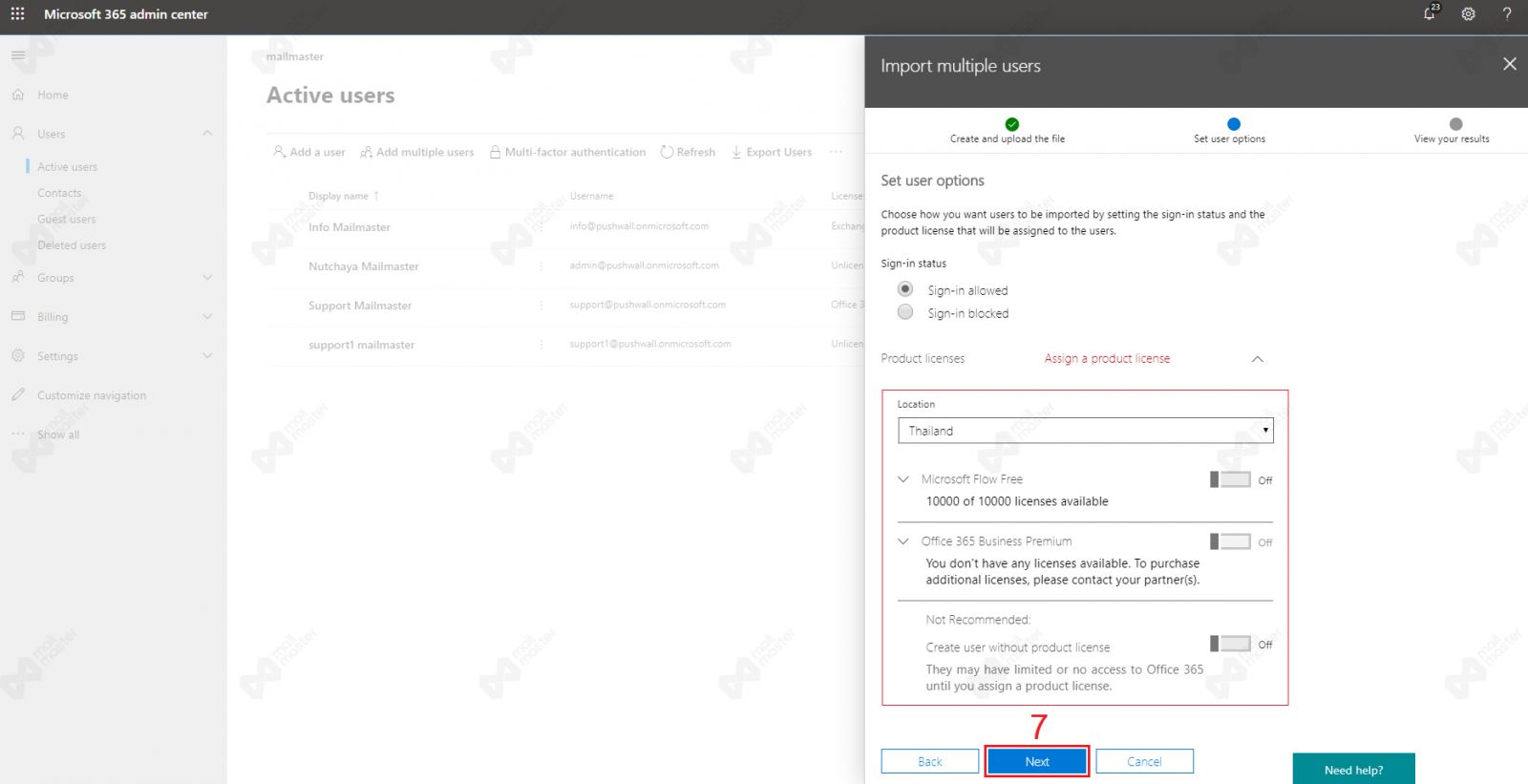Image resolution: width=1528 pixels, height=784 pixels.
Task: Click the Groups icon in sidebar
Action: tap(18, 277)
